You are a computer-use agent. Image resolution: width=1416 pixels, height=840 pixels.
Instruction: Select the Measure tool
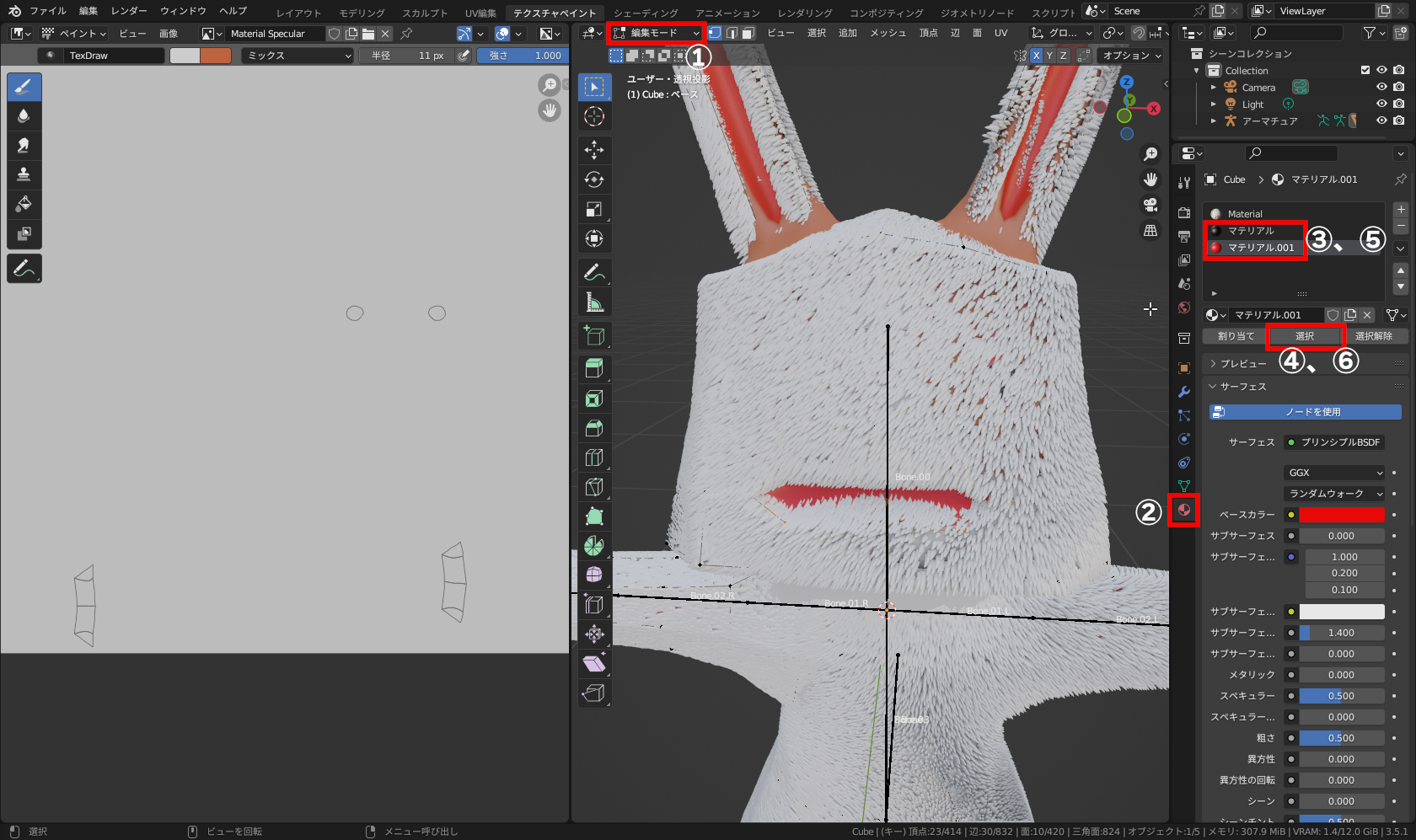(594, 302)
